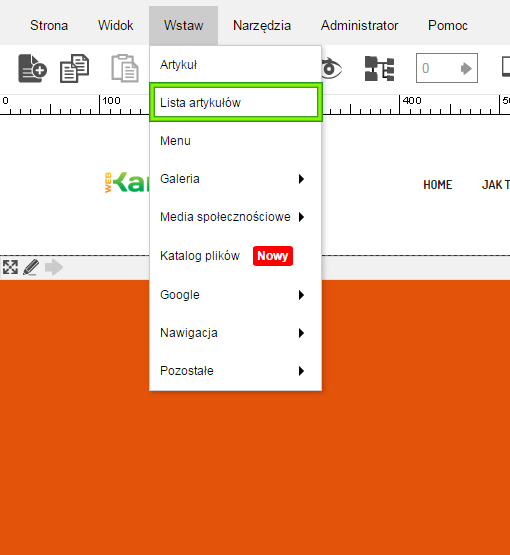Click the red Nowy badge

273,256
